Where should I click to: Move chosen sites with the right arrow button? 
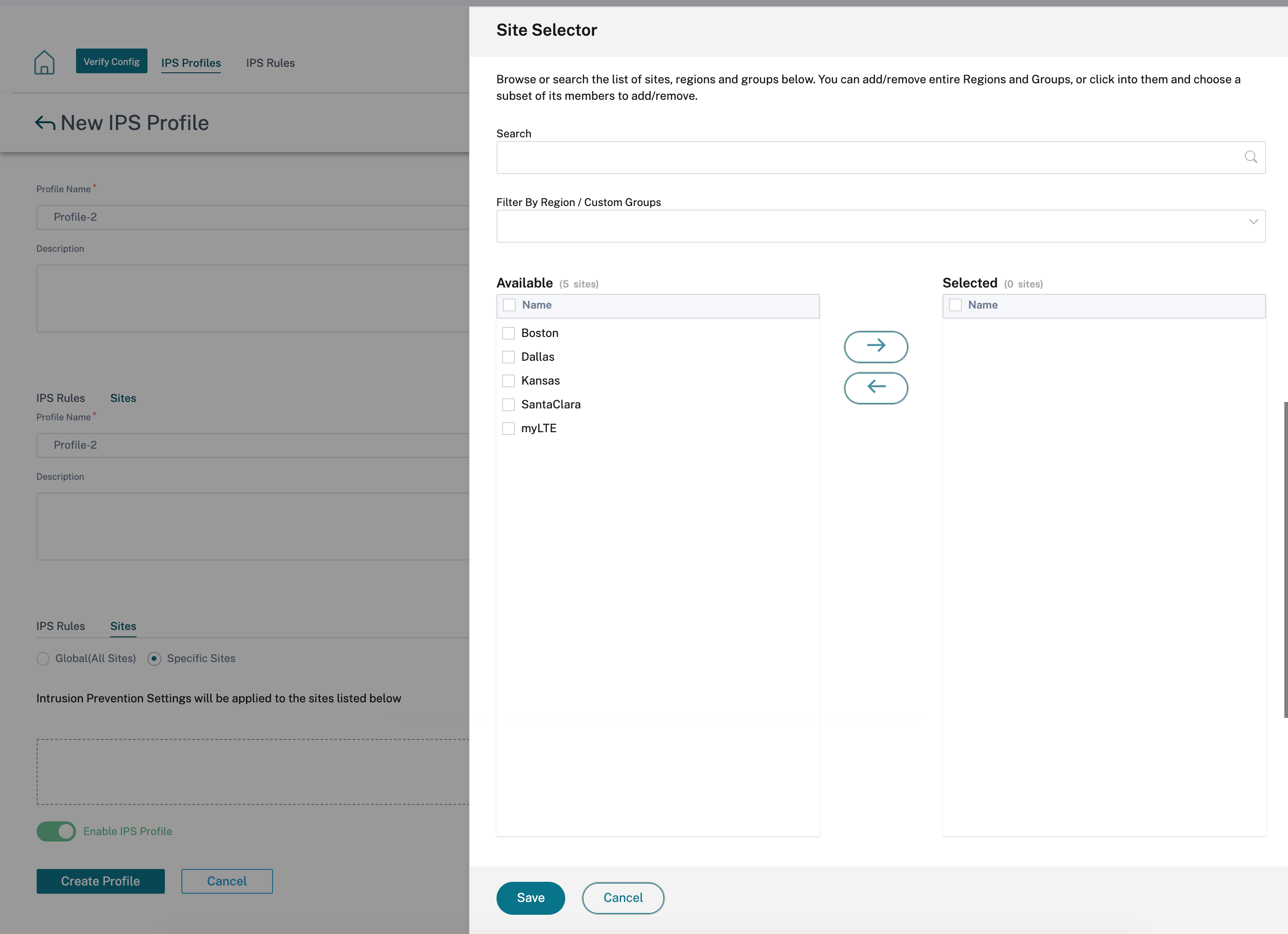pos(876,346)
